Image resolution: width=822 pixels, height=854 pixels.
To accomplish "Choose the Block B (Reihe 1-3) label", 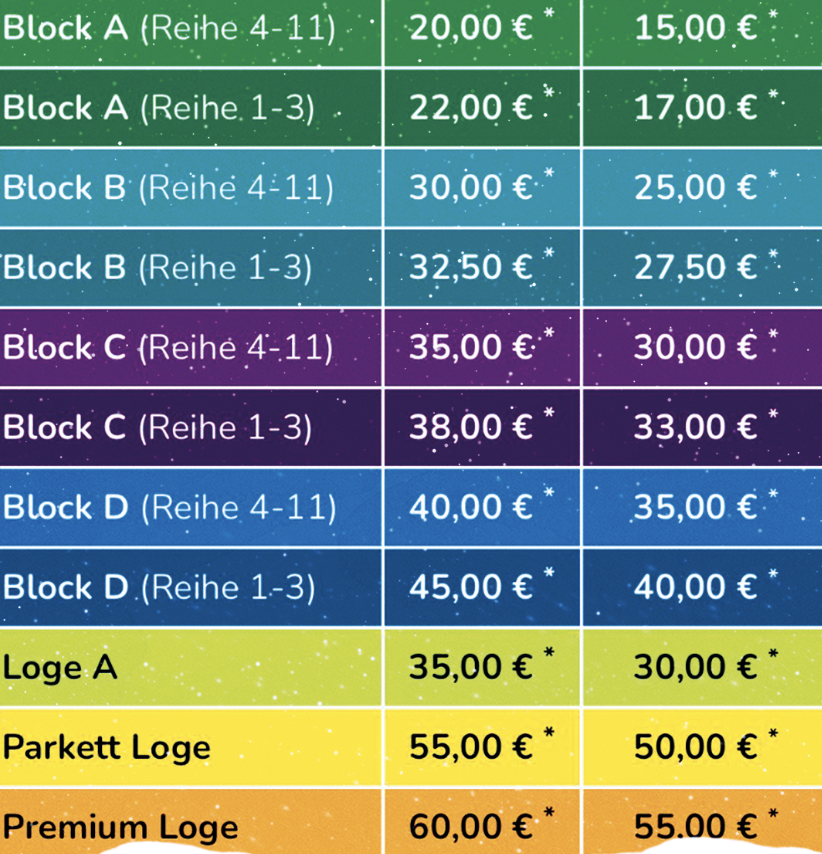I will click(157, 267).
